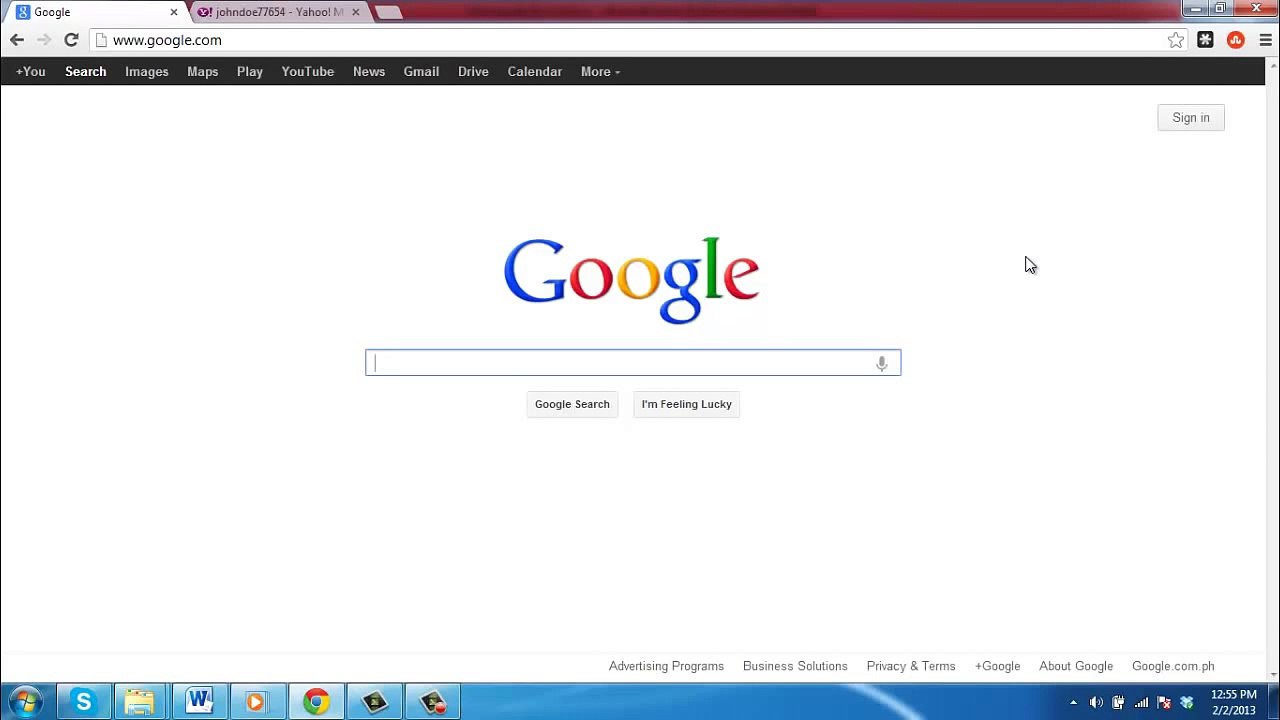This screenshot has height=720, width=1280.
Task: Open the +Google footer link
Action: [x=997, y=666]
